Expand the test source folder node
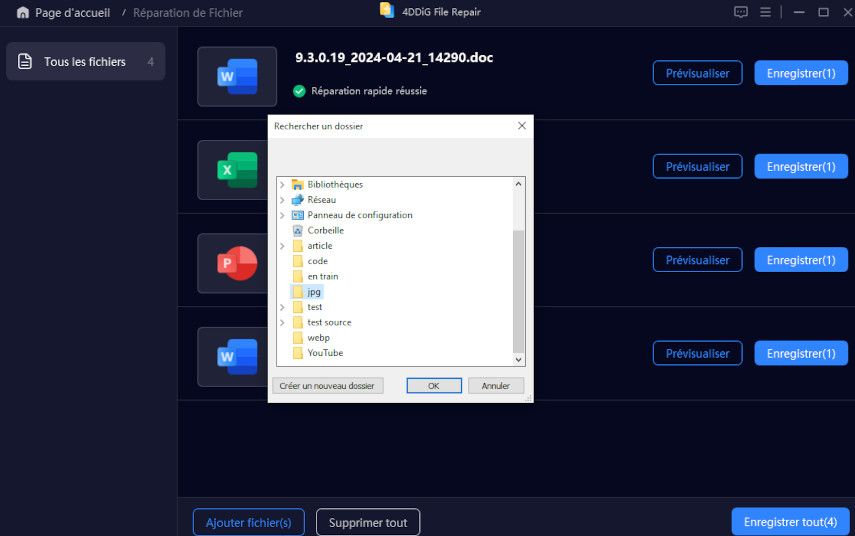This screenshot has height=536, width=855. [282, 323]
